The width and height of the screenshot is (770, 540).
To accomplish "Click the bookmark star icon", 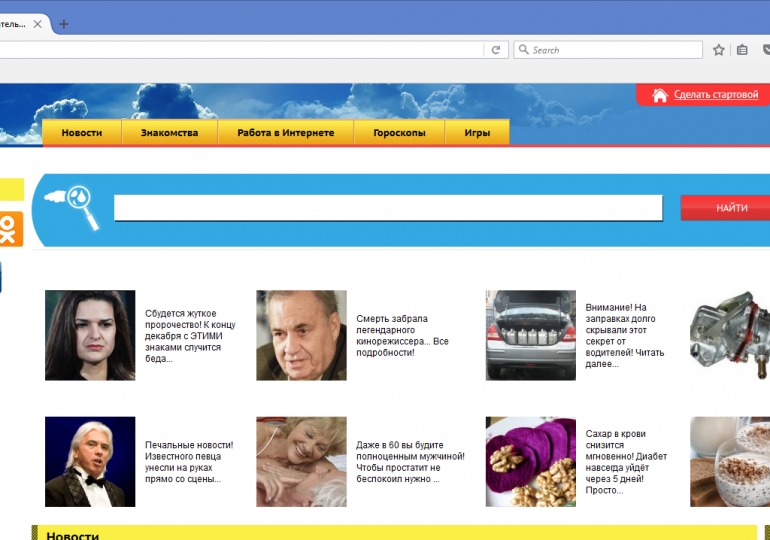I will point(719,50).
